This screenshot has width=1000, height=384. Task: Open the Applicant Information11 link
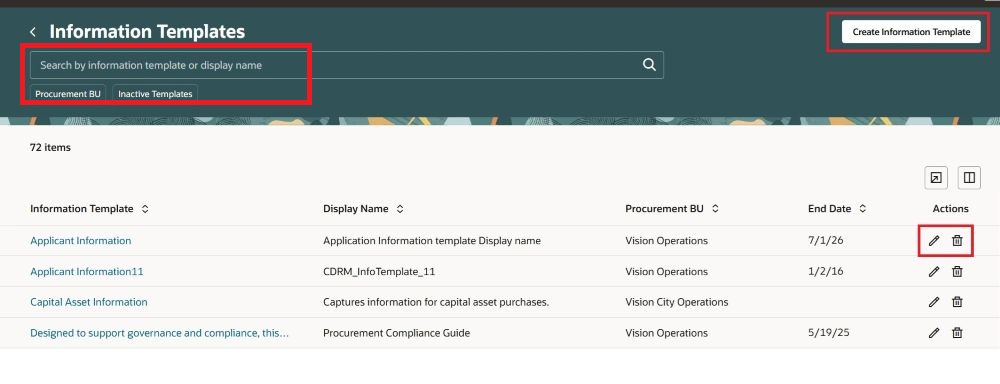coord(87,271)
